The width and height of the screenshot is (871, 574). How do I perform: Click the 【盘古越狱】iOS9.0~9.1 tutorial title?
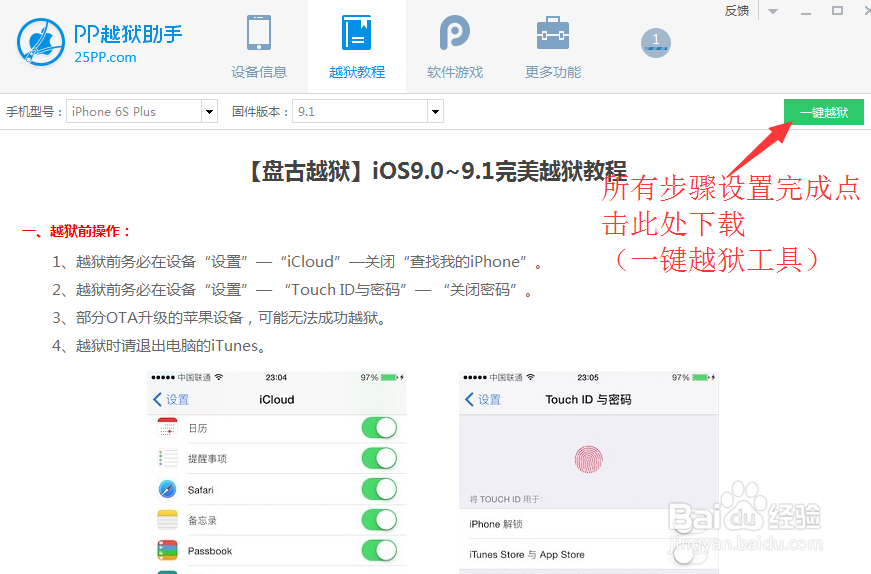coord(436,171)
